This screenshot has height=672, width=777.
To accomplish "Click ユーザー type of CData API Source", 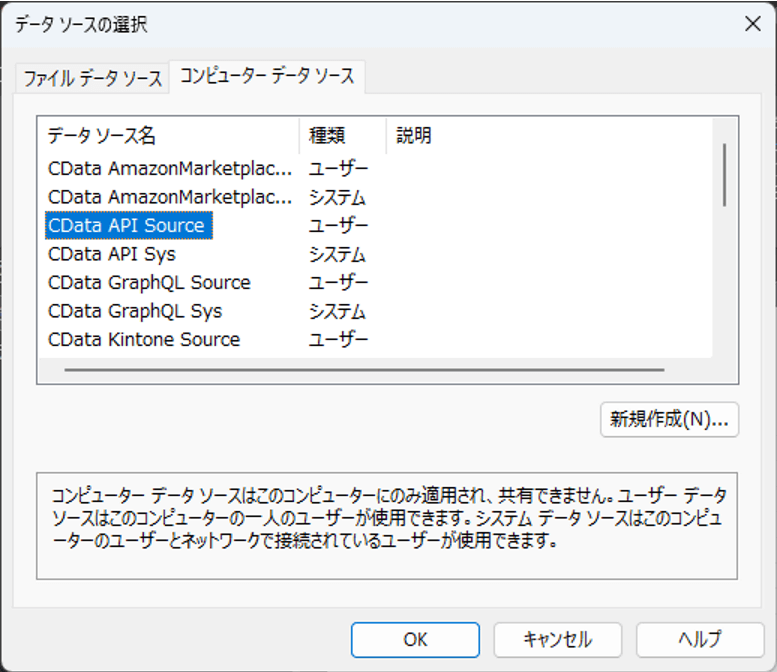I will [x=338, y=226].
